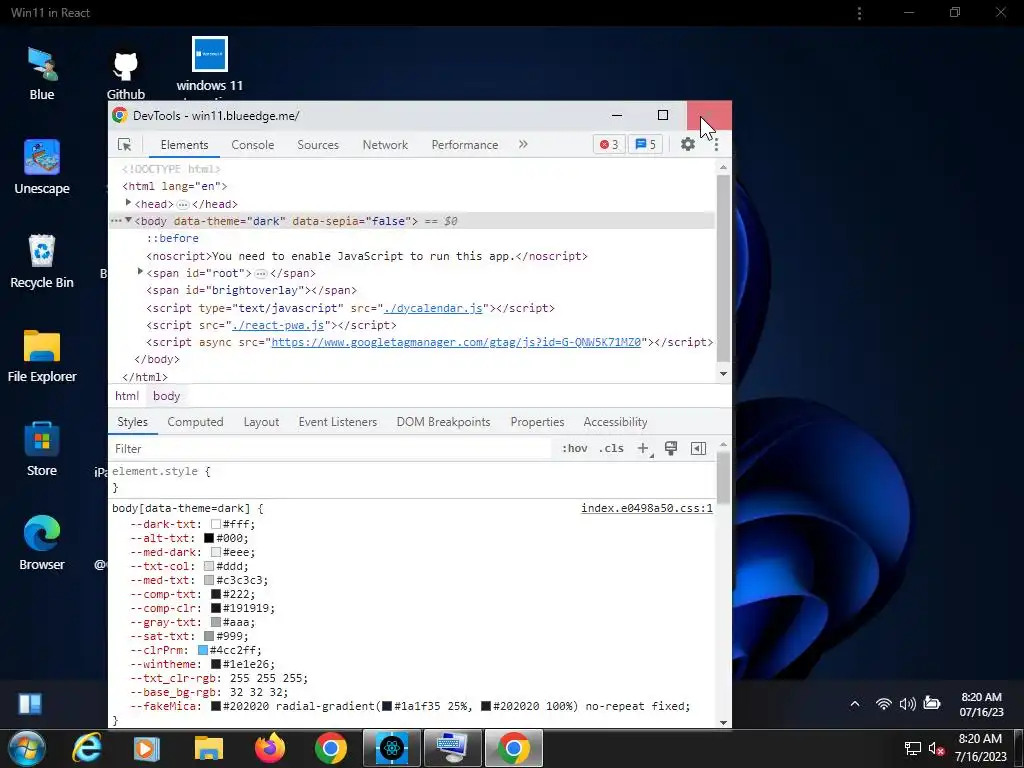Open DevTools settings gear
Image resolution: width=1024 pixels, height=768 pixels.
click(x=688, y=144)
